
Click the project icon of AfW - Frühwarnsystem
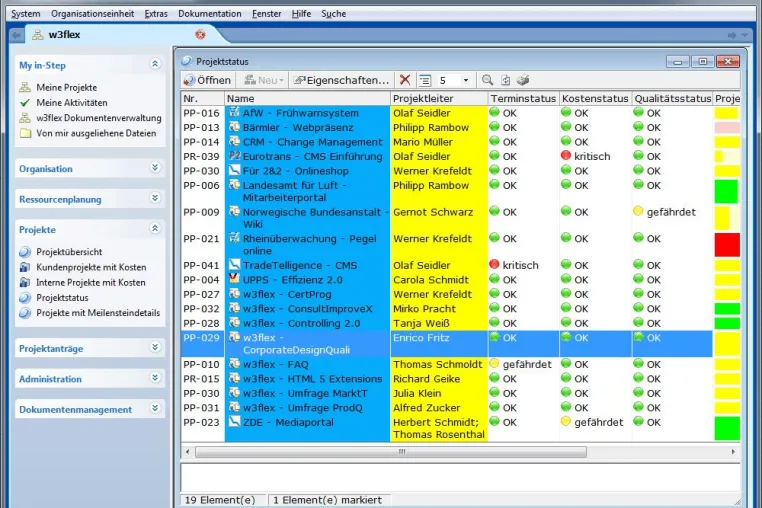click(x=234, y=112)
